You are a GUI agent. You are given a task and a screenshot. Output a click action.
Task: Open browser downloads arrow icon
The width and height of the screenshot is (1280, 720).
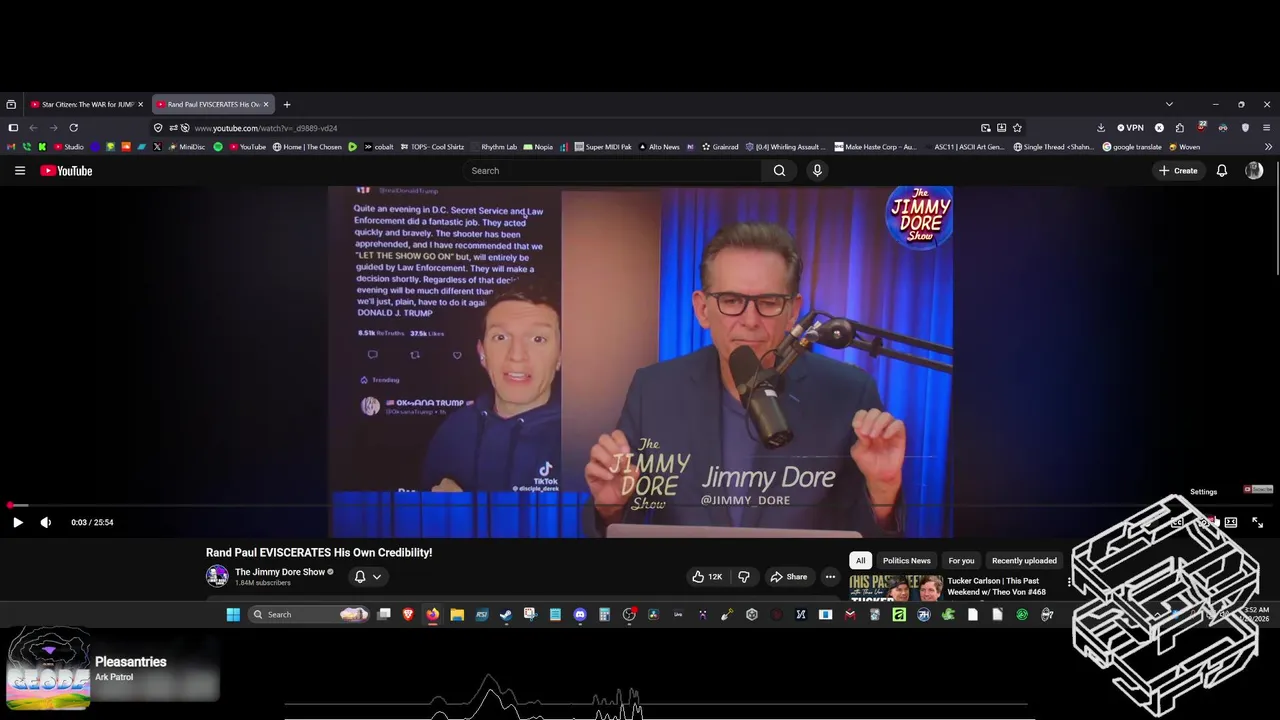click(x=1101, y=128)
